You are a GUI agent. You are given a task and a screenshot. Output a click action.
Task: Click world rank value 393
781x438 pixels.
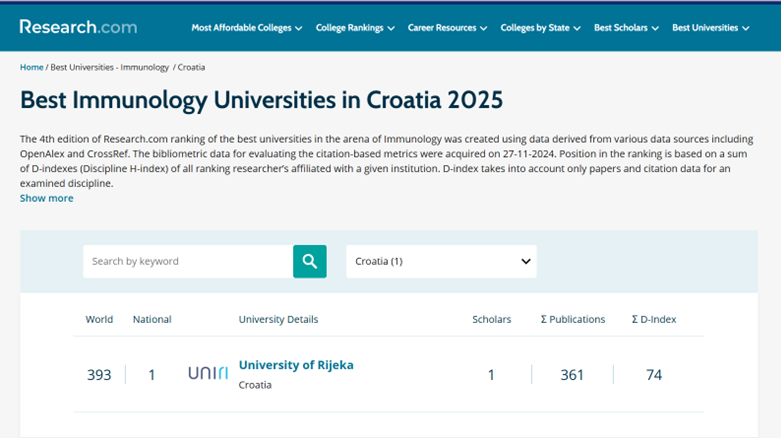(99, 375)
